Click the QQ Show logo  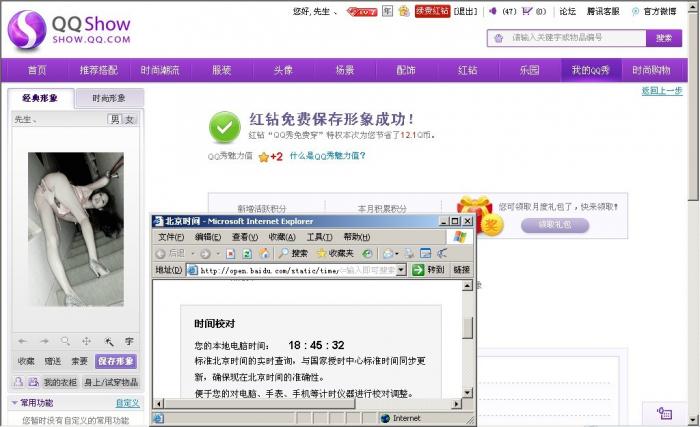click(x=69, y=29)
